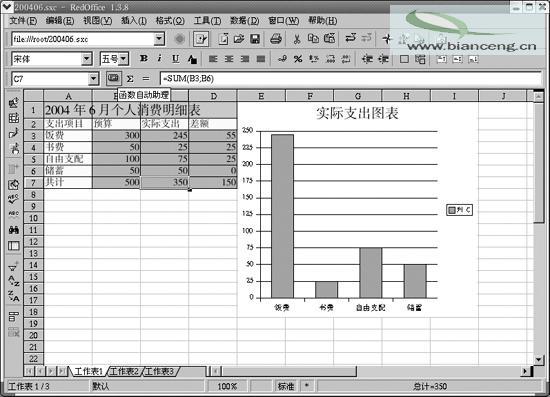Click the Print icon in toolbar

(x=276, y=39)
